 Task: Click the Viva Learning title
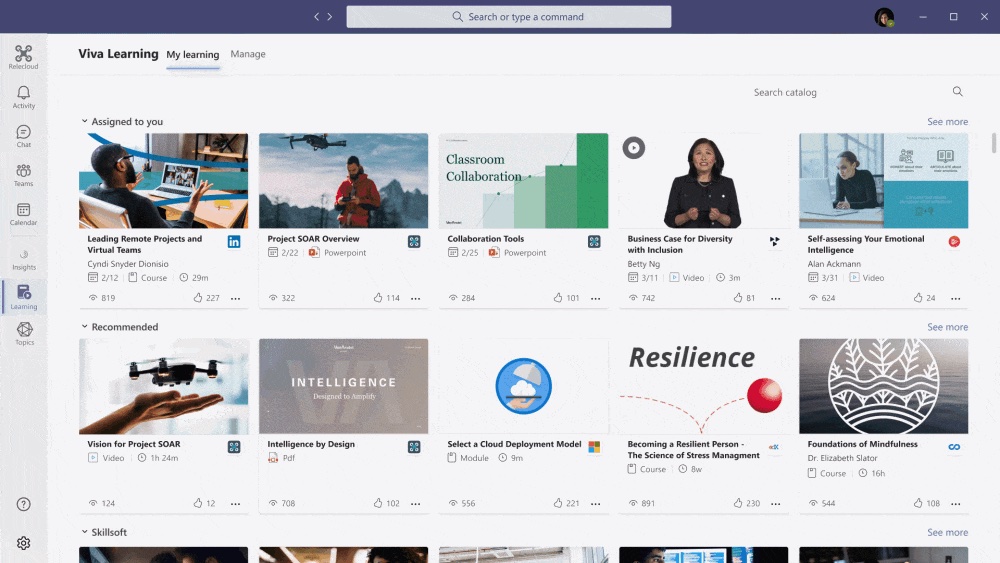(118, 54)
